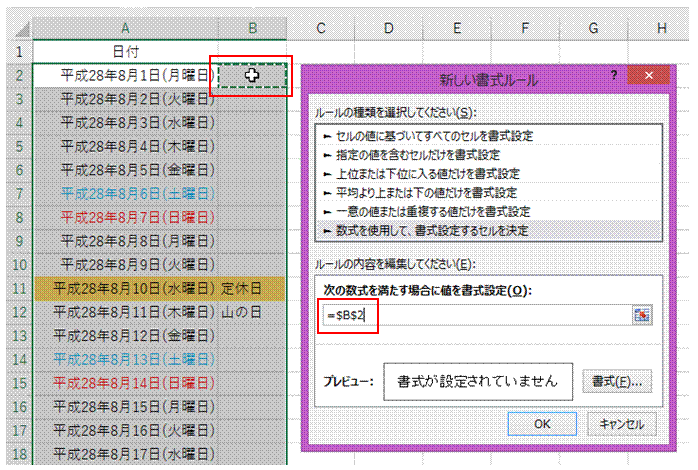Click highlighted cell 平成28年8月10日(水曜日)
The image size is (698, 470).
(126, 288)
